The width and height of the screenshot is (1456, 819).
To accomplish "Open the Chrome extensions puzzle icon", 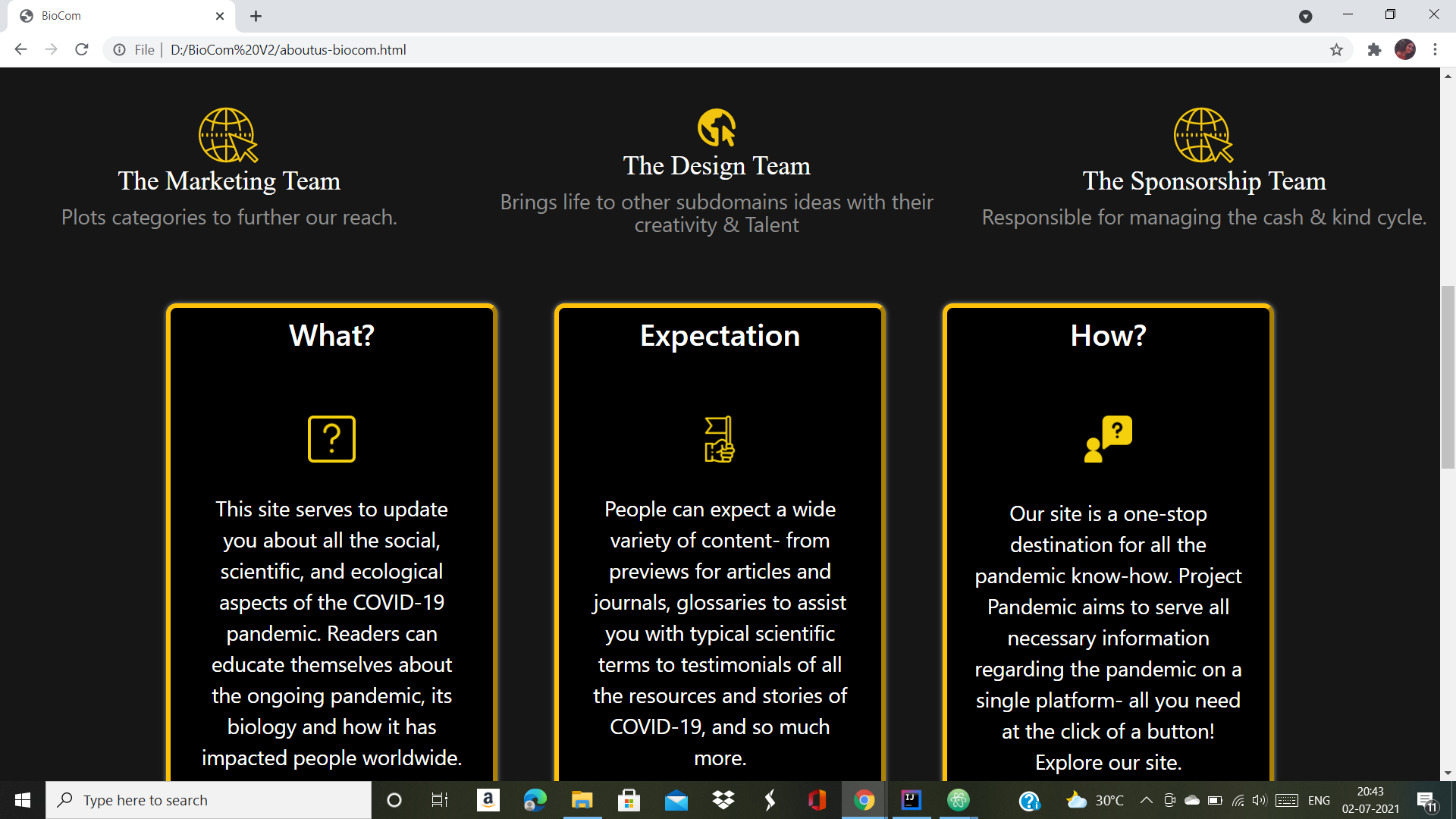I will tap(1374, 49).
